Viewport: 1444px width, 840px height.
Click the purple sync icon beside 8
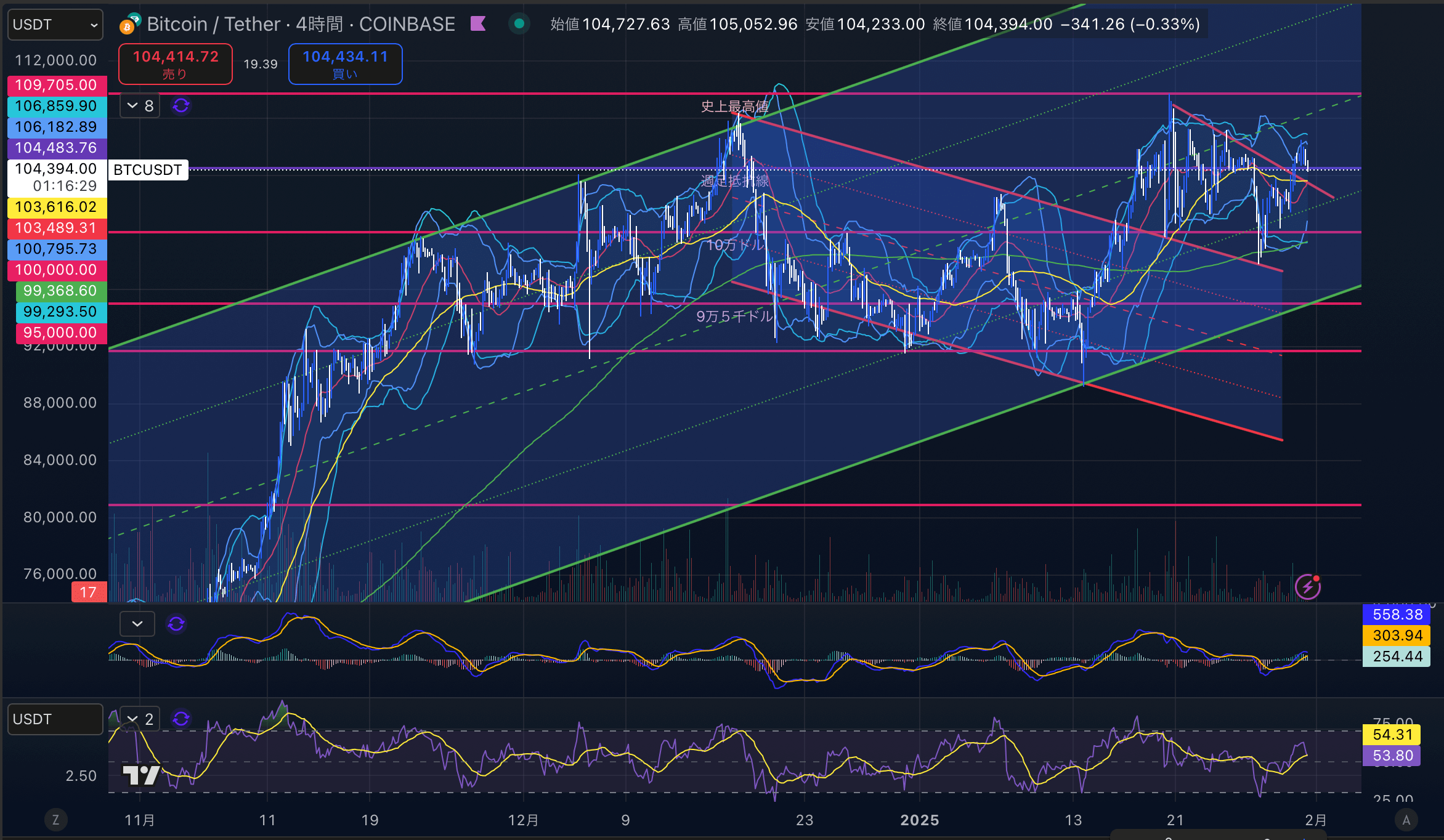click(181, 106)
